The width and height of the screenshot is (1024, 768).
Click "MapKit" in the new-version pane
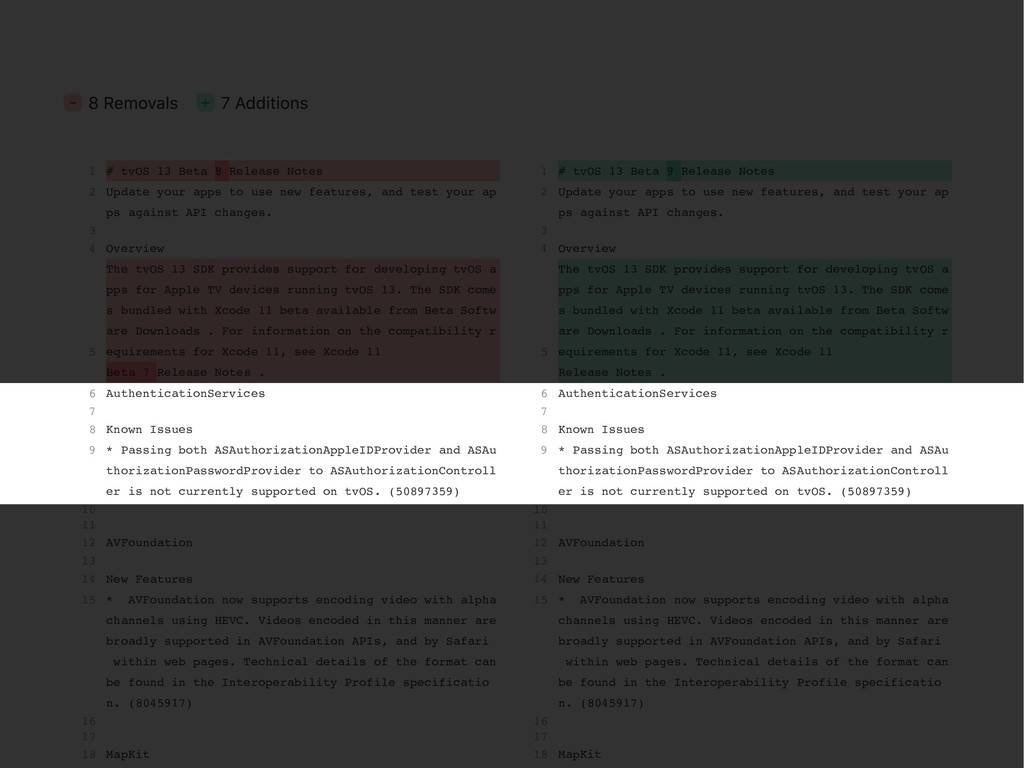[x=579, y=754]
